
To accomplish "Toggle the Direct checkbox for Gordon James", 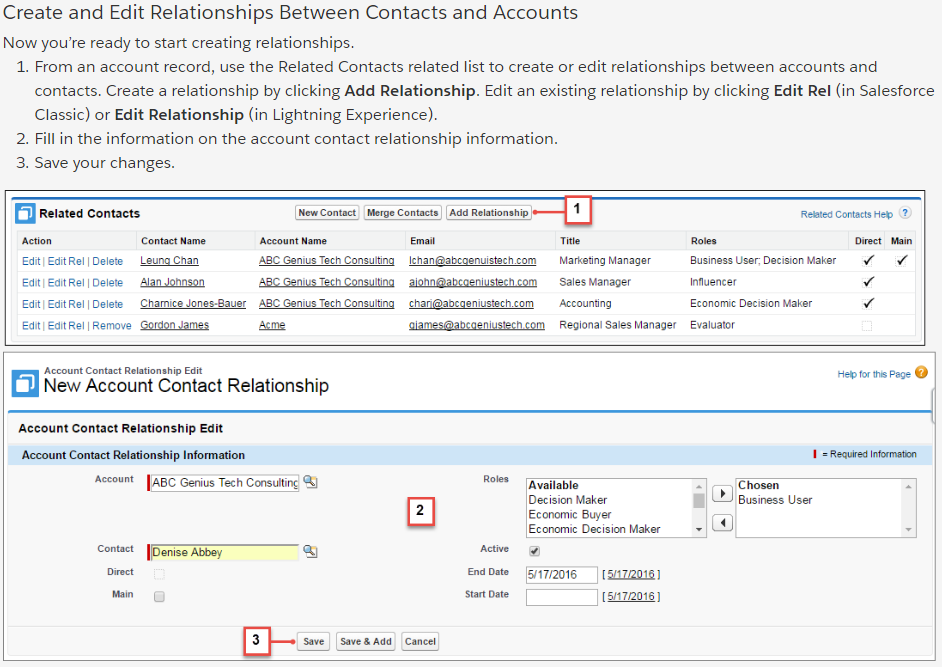I will [867, 325].
